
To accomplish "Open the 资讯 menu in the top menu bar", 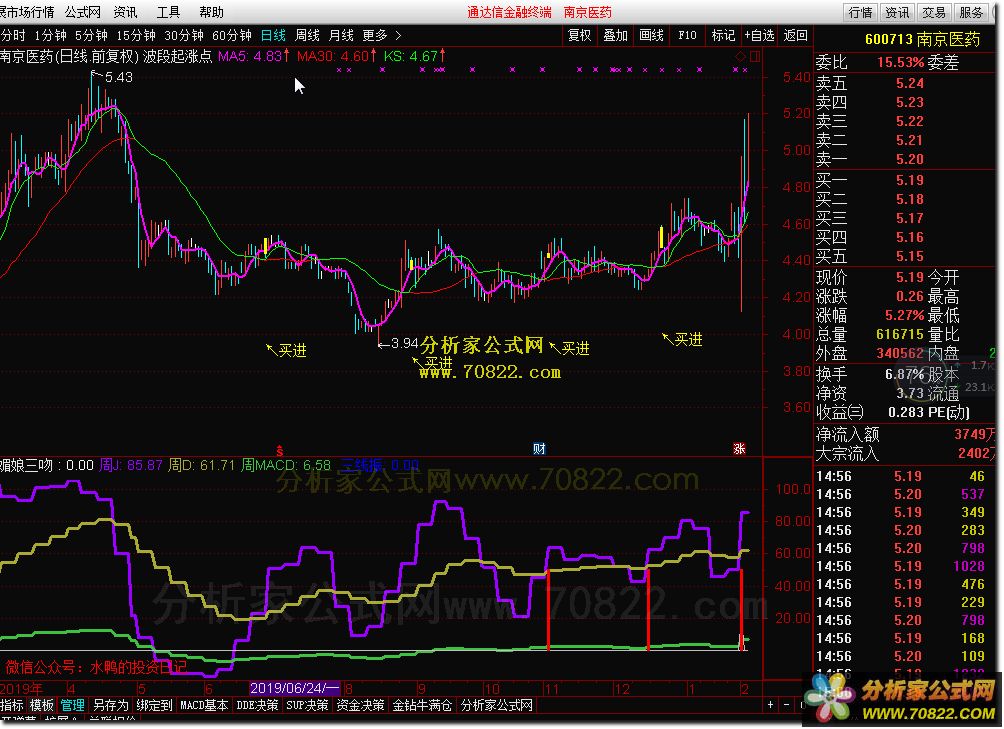I will pyautogui.click(x=126, y=12).
